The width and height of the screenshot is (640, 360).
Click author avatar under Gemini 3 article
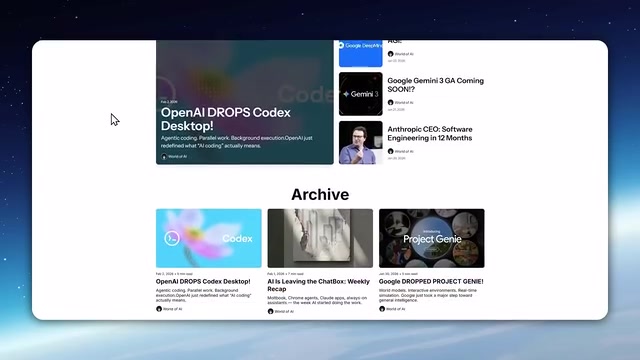(x=391, y=102)
